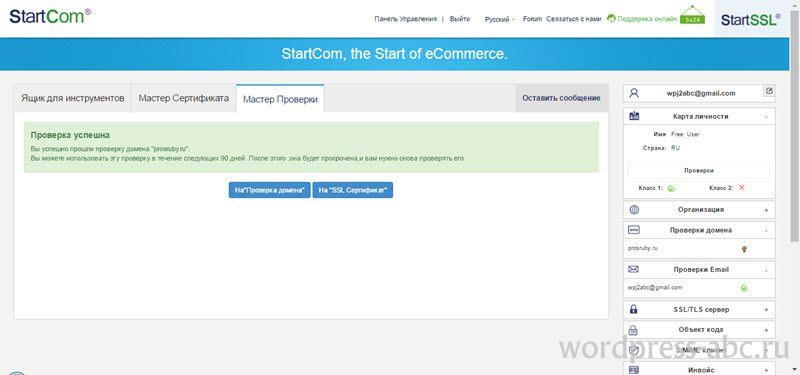Click the 5x24 support badge icon

tap(692, 15)
